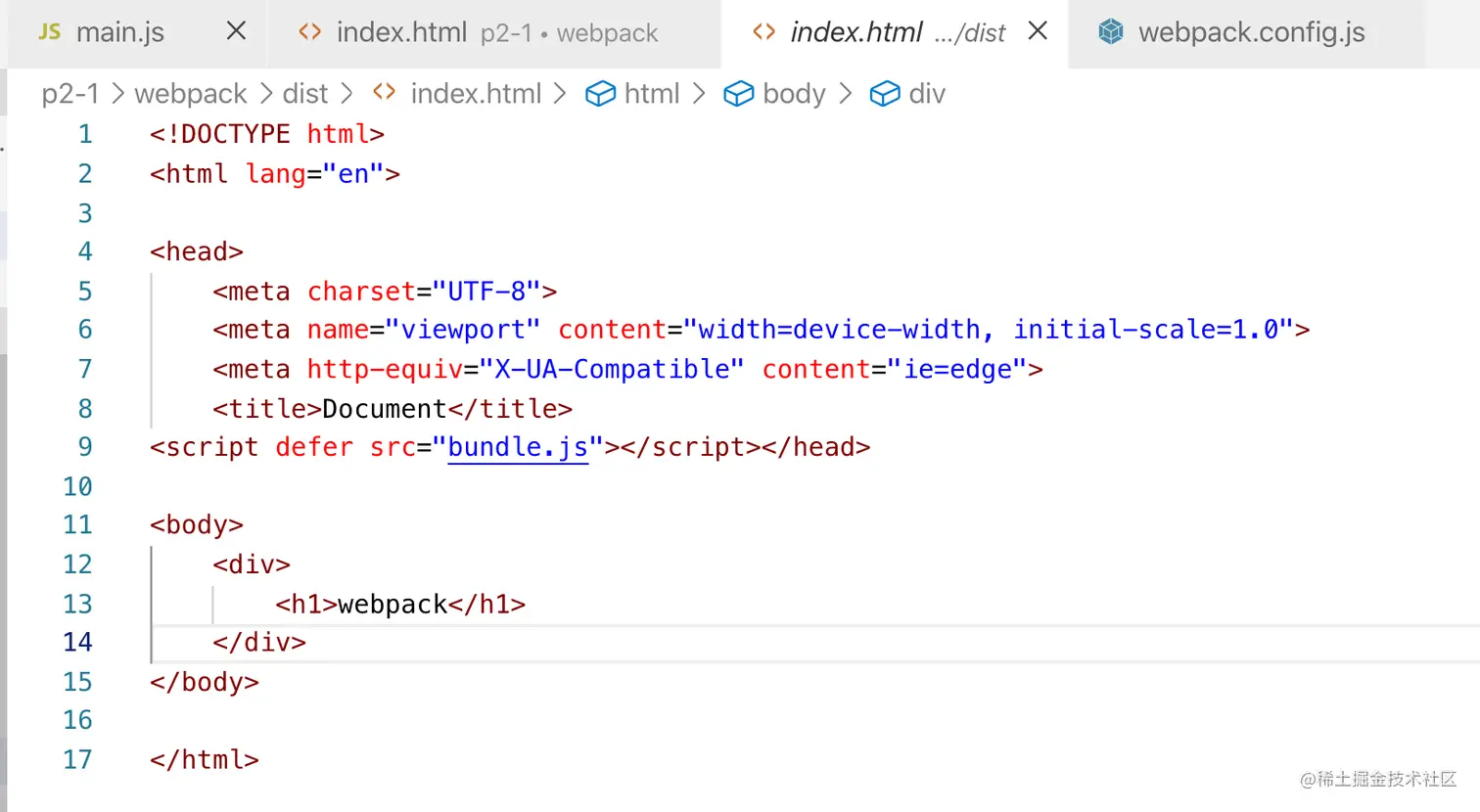The height and width of the screenshot is (812, 1480).
Task: Click the <div> opening tag
Action: click(x=252, y=565)
